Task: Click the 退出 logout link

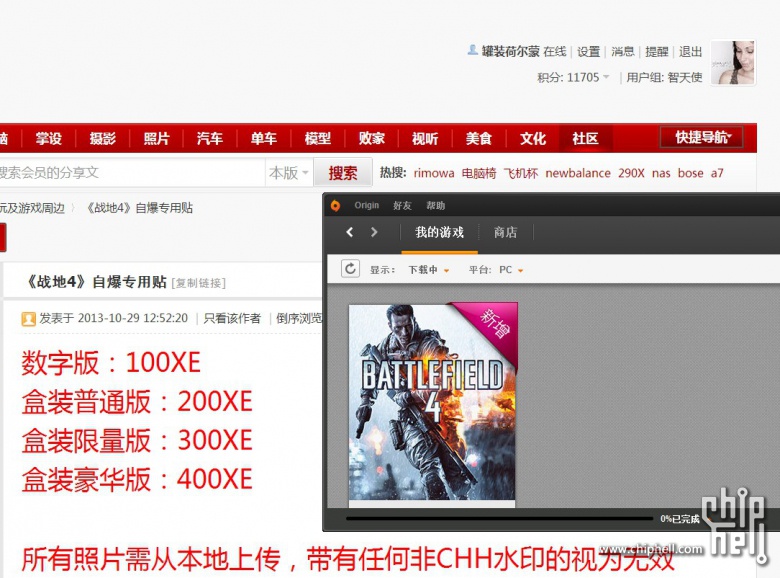Action: (x=690, y=51)
